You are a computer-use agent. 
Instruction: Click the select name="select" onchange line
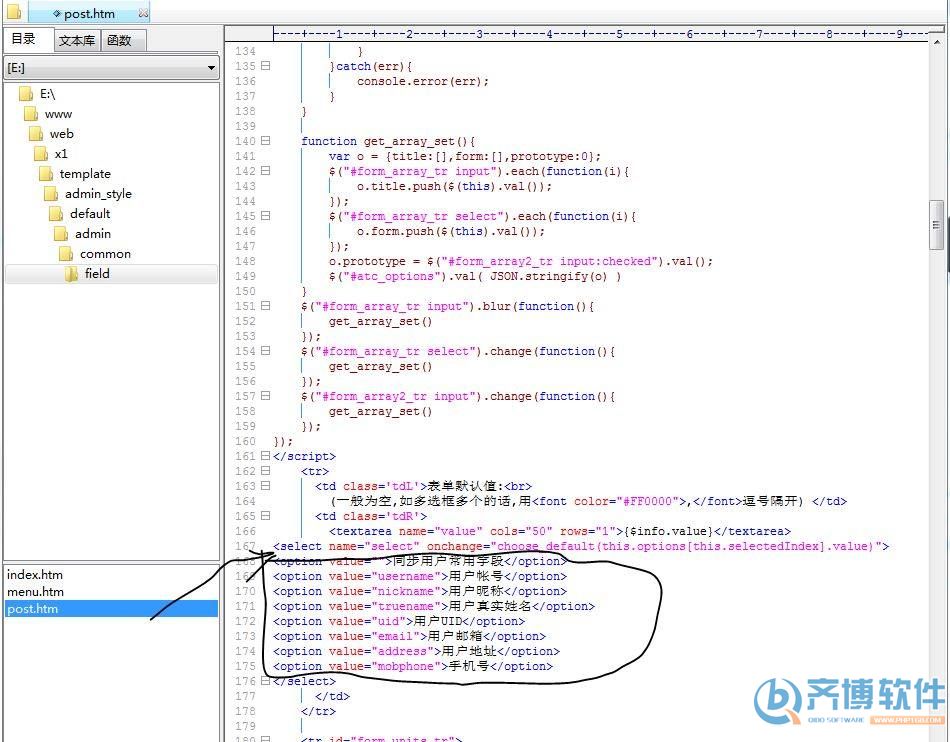(581, 546)
